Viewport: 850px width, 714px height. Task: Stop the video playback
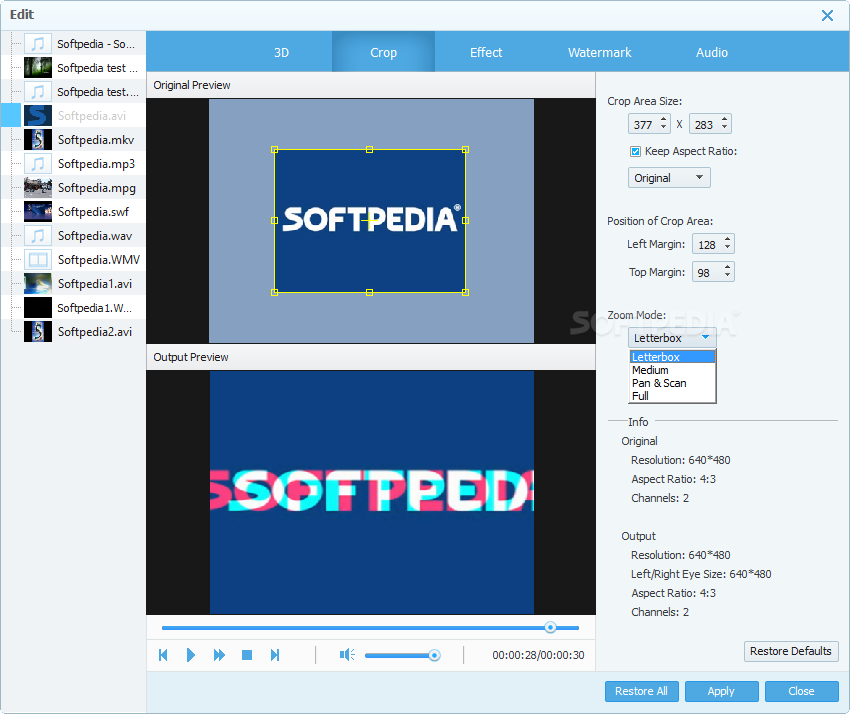tap(247, 655)
